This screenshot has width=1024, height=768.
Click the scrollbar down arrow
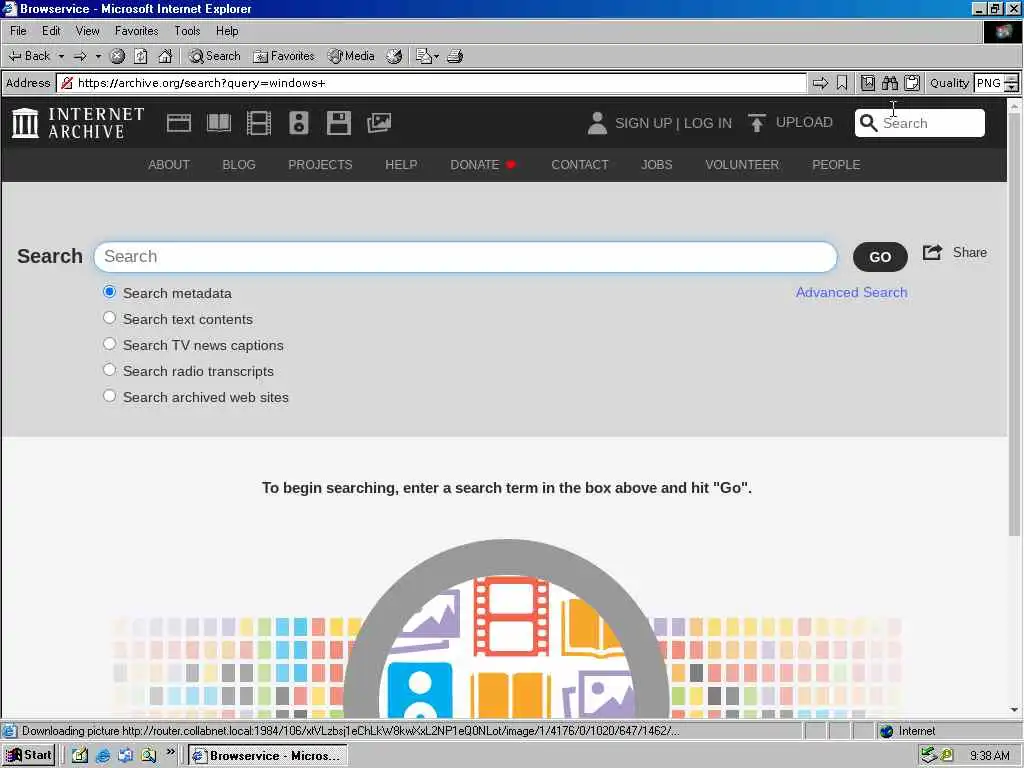pyautogui.click(x=1014, y=710)
